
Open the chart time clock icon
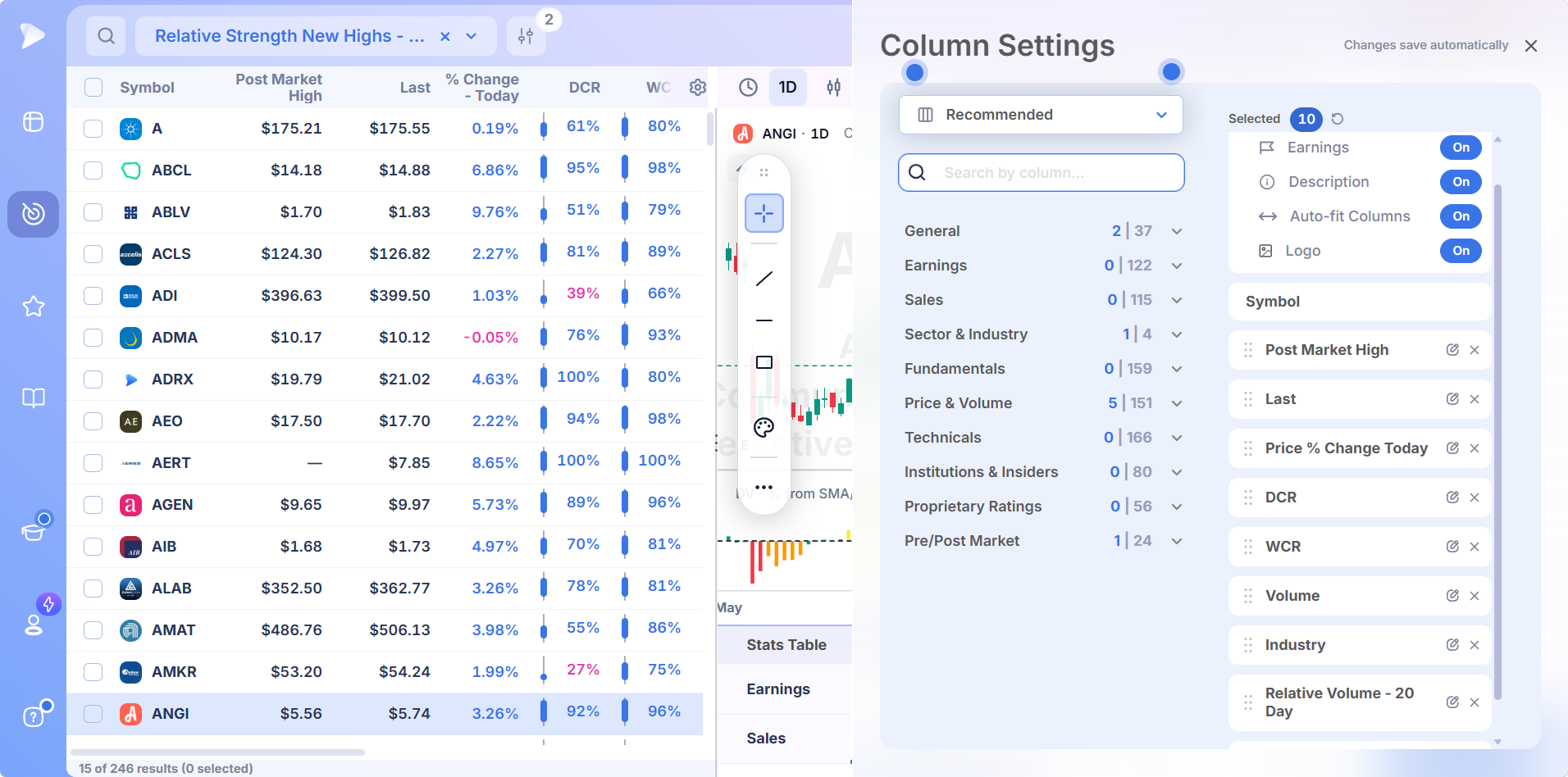(x=748, y=87)
